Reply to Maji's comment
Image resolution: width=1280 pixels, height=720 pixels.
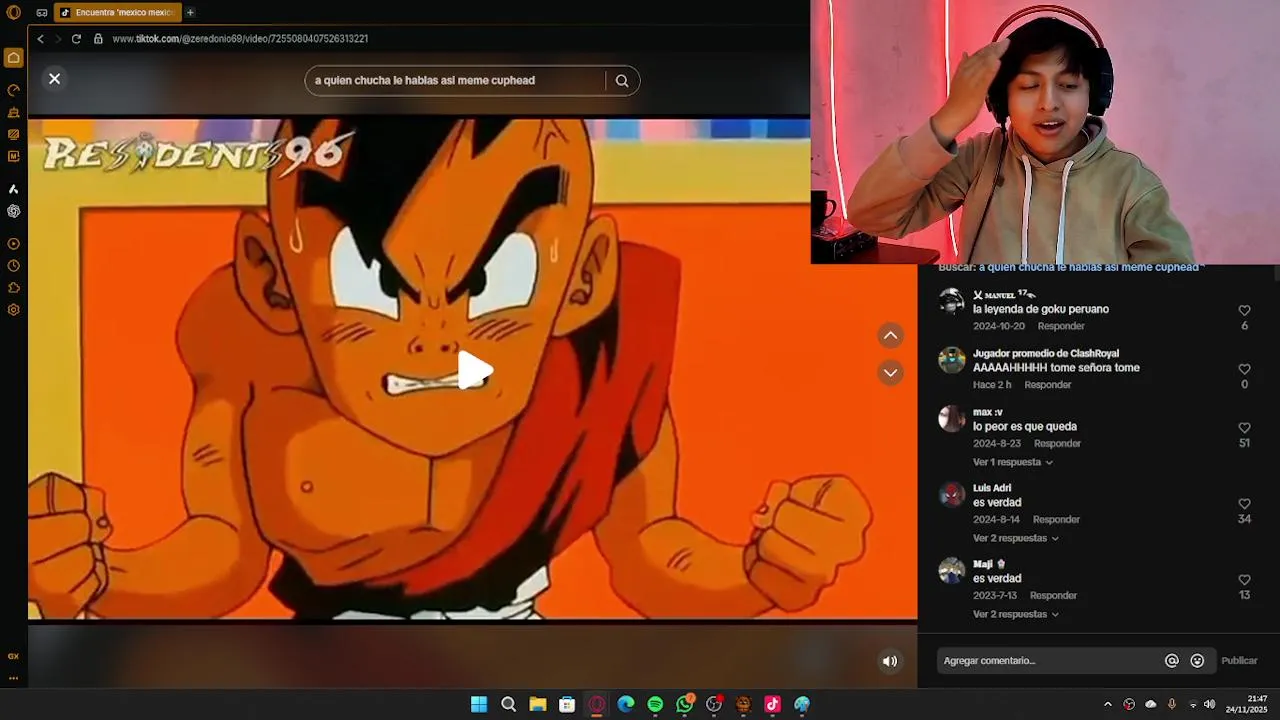pyautogui.click(x=1053, y=595)
